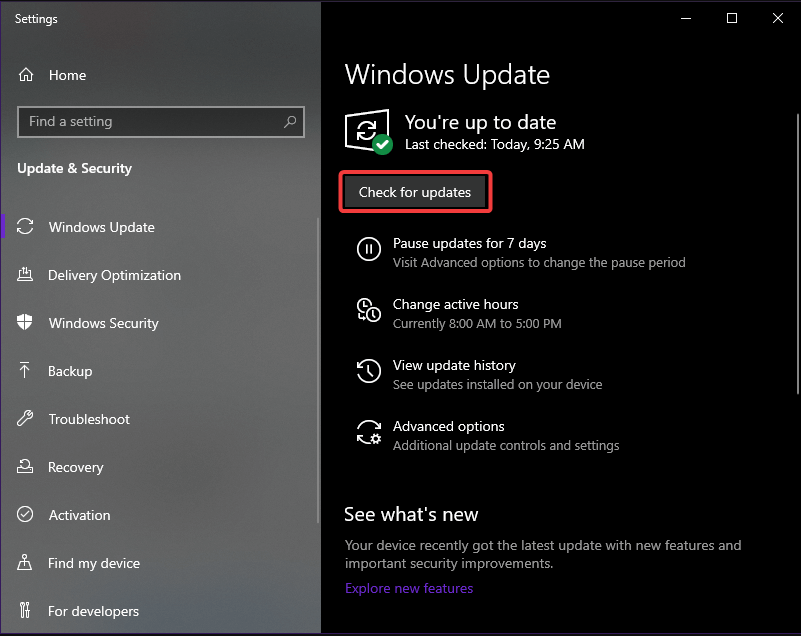Open Activation settings

[79, 515]
